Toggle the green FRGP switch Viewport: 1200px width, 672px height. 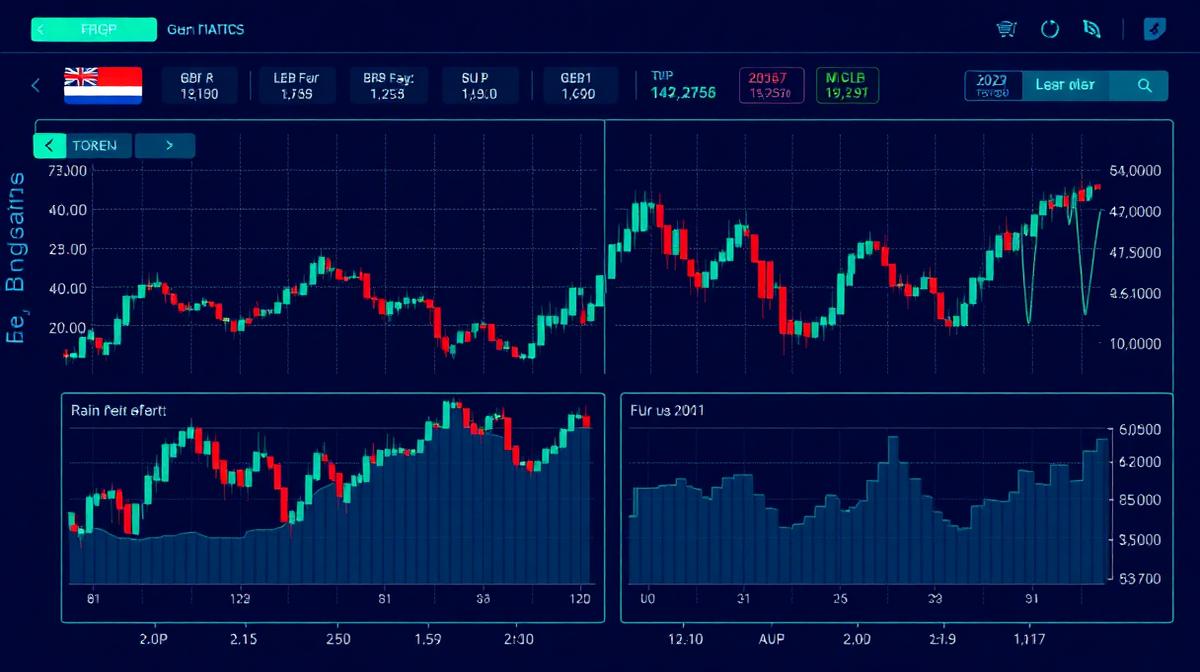pyautogui.click(x=93, y=30)
